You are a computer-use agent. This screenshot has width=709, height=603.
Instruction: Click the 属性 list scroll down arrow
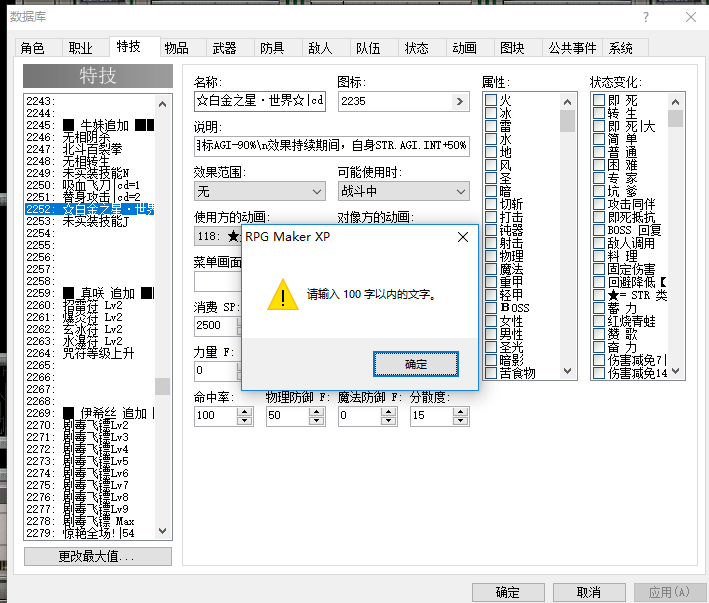567,371
